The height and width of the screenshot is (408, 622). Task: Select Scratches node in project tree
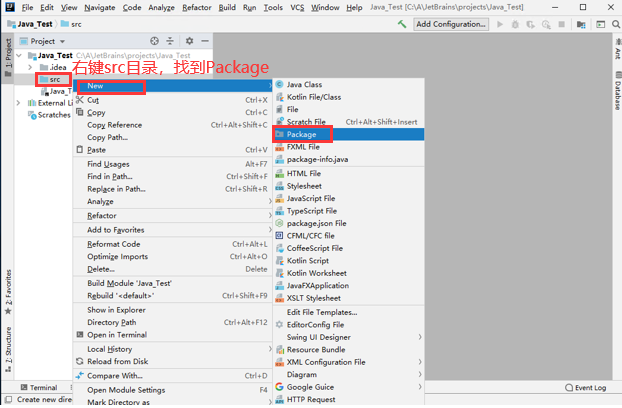(x=49, y=115)
